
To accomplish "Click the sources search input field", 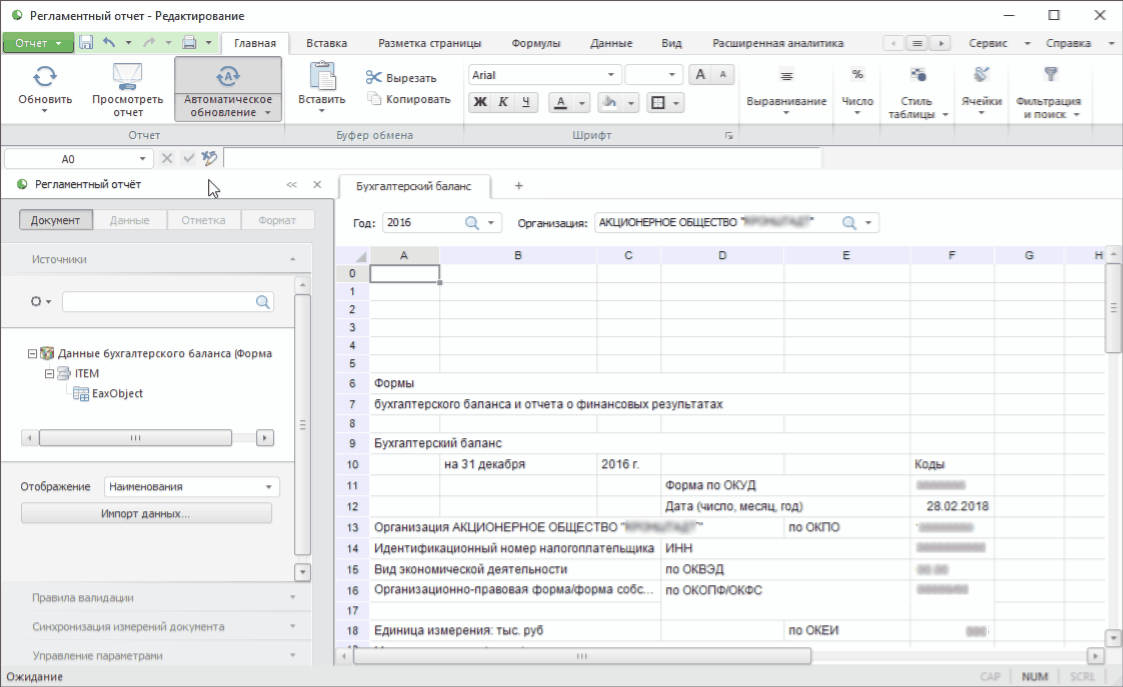I will coord(160,301).
